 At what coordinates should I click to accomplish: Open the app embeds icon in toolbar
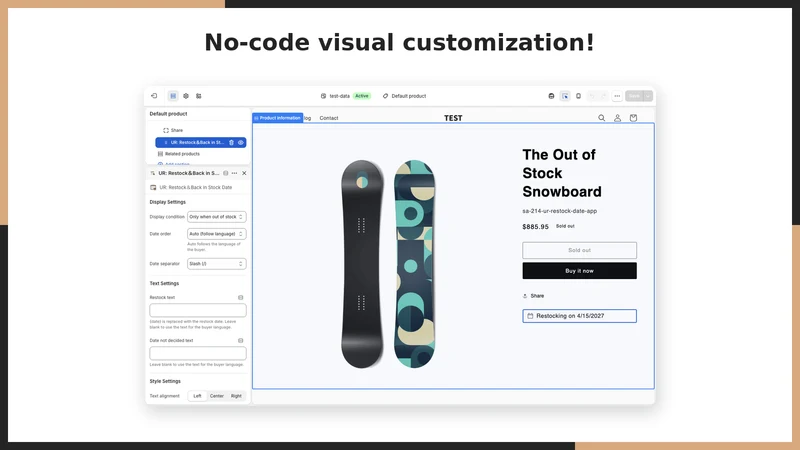pyautogui.click(x=198, y=96)
